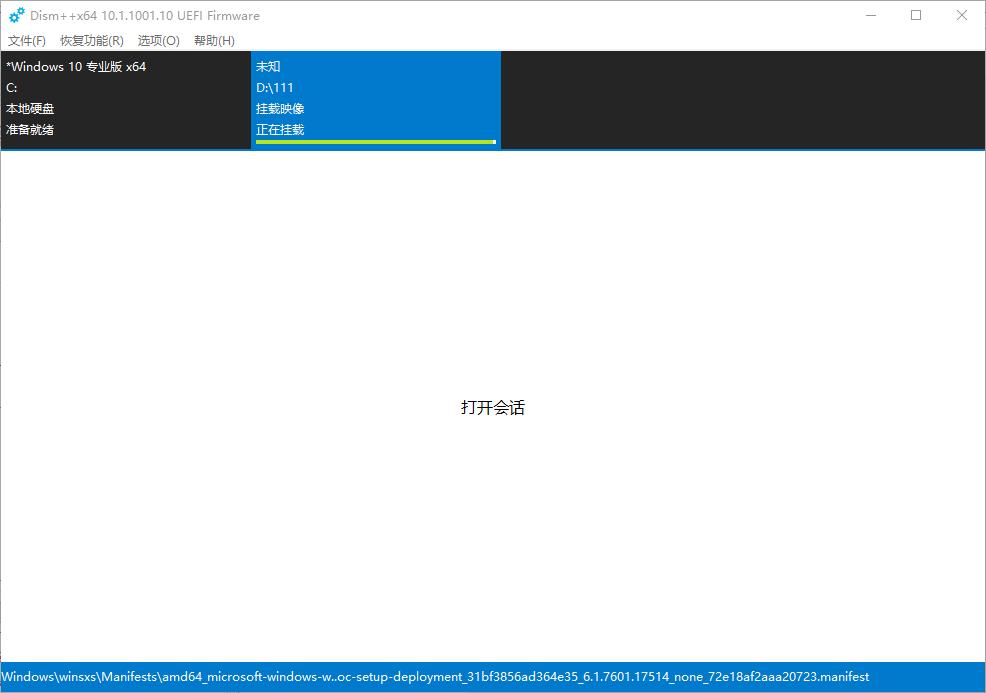This screenshot has width=986, height=693.
Task: Open the 恢复功能(R) menu
Action: click(x=90, y=40)
